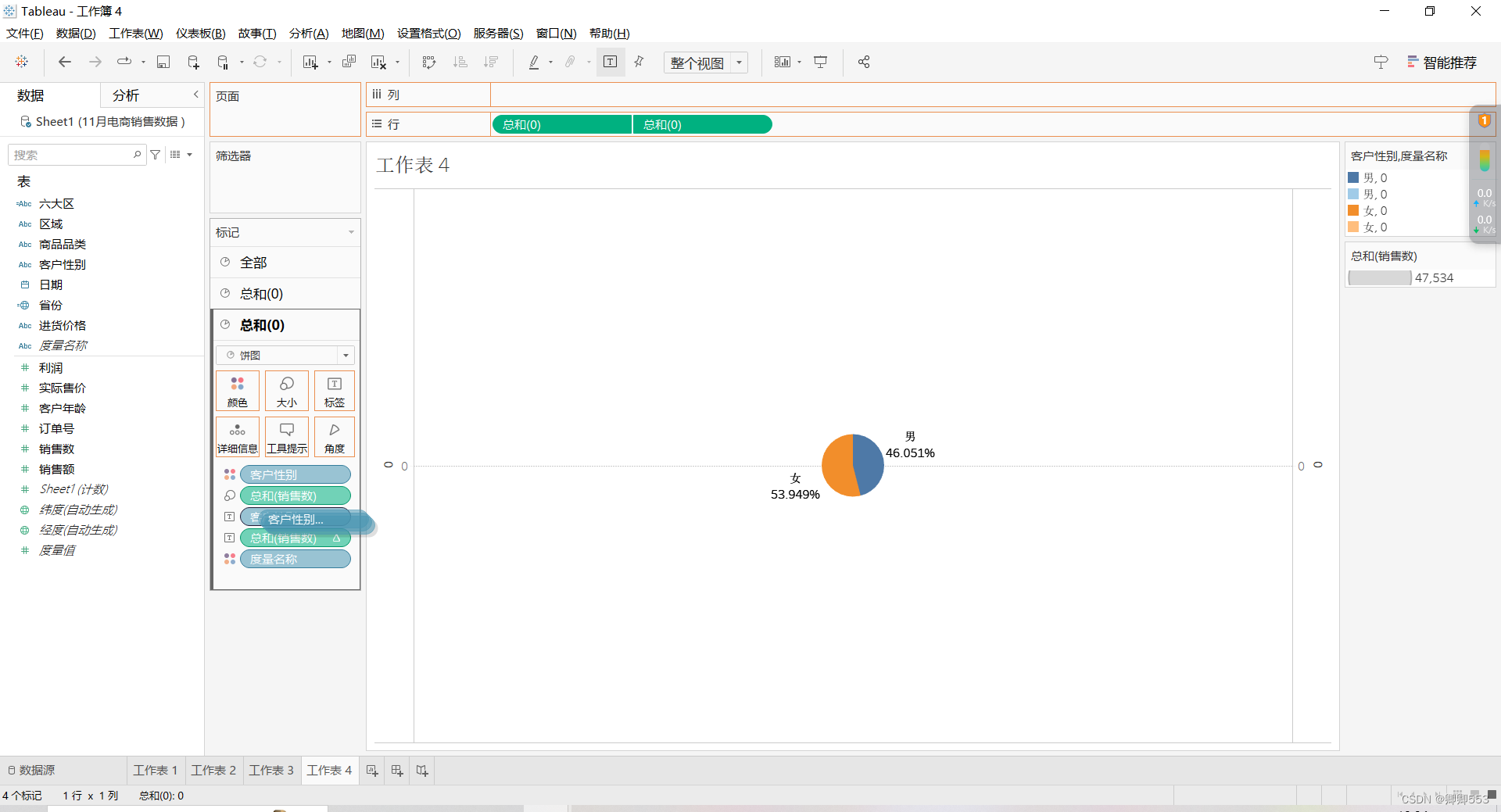Click the sort ascending icon
The width and height of the screenshot is (1501, 812).
pos(460,62)
